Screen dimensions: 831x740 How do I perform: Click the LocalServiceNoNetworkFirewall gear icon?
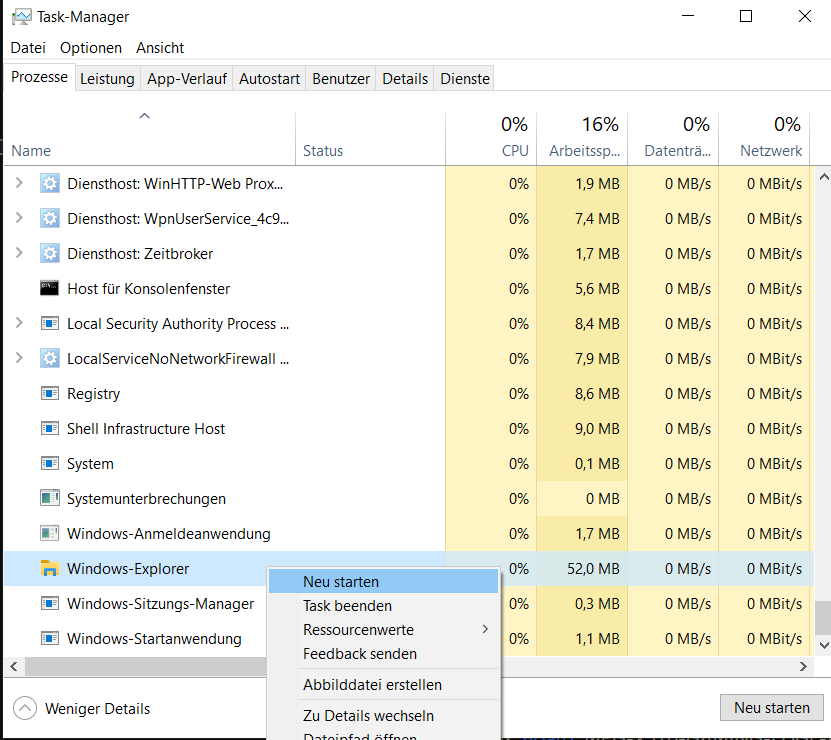pos(50,358)
